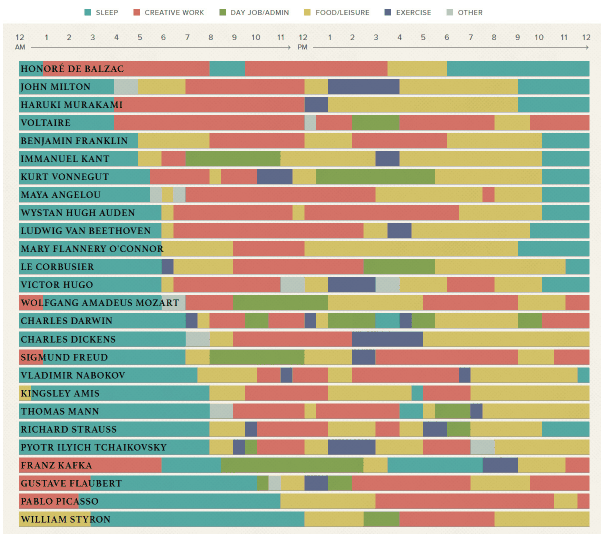
Task: Click the Le Corbusier row label
Action: click(57, 267)
